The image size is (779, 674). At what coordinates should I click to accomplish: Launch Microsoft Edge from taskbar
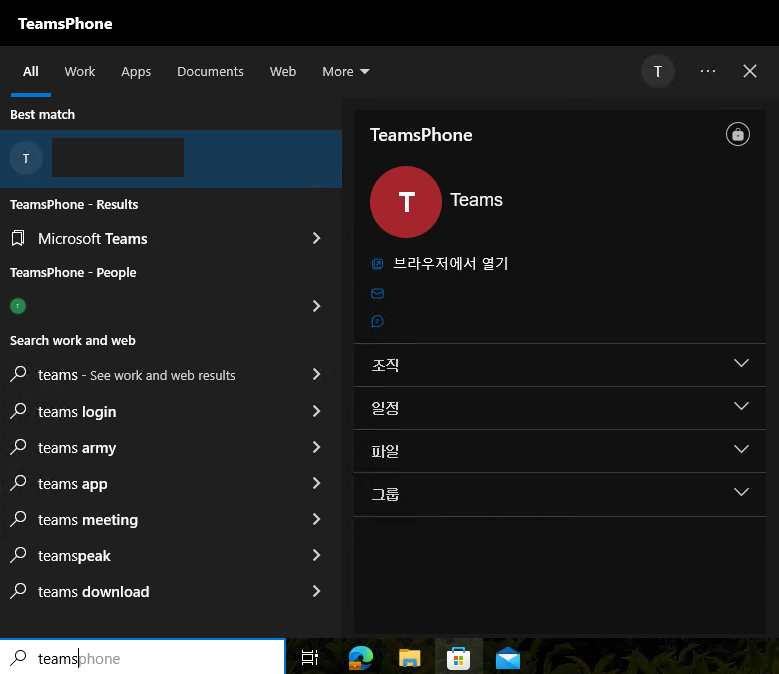coord(361,658)
